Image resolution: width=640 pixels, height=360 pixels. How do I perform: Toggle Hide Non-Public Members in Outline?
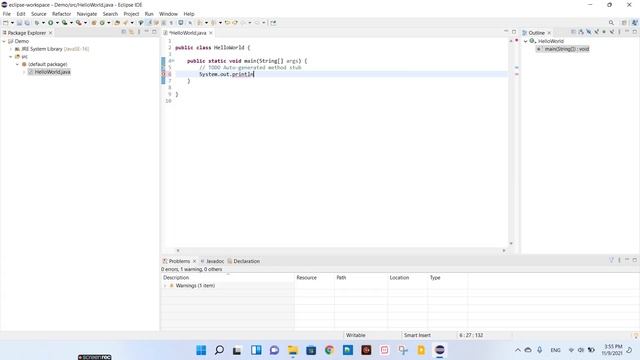click(x=604, y=32)
